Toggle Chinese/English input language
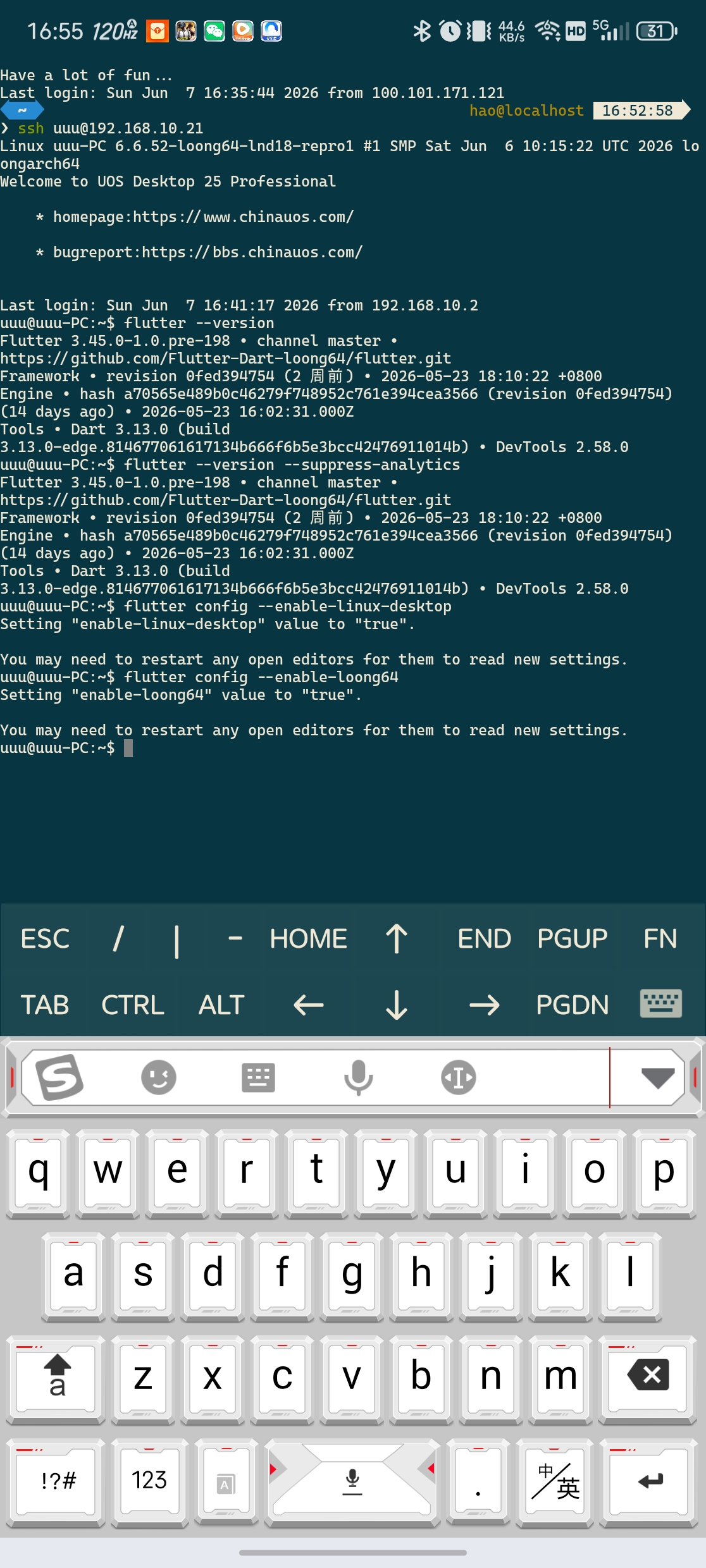 coord(555,1483)
